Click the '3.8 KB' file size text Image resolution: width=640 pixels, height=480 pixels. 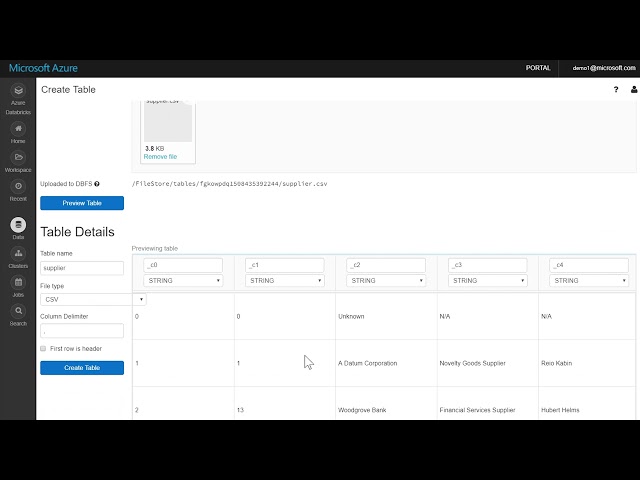(155, 149)
